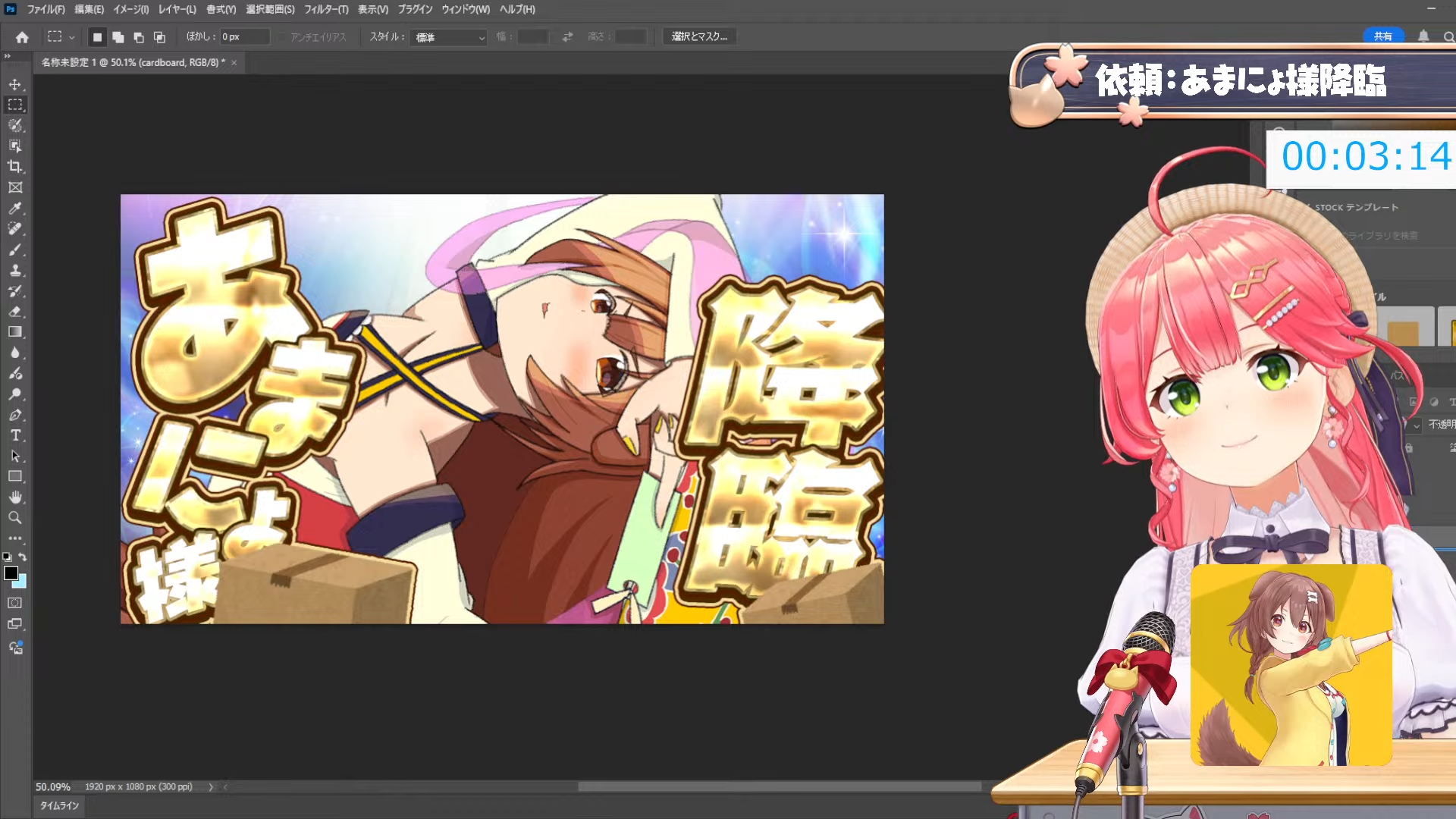The image size is (1456, 819).
Task: Pick the light blue background color swatch
Action: [21, 582]
